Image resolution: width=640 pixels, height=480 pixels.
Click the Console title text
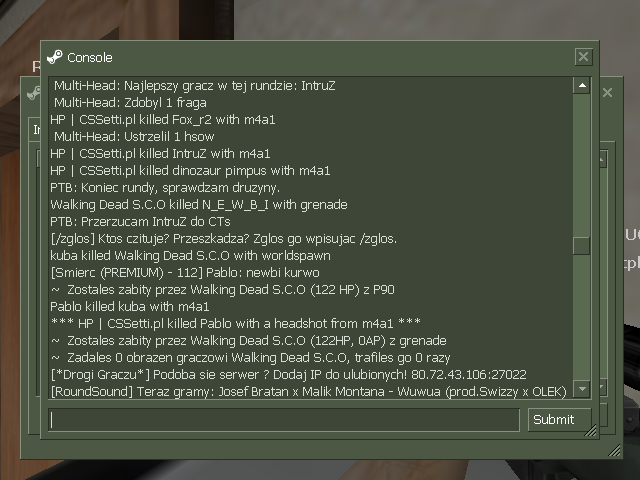pos(90,58)
